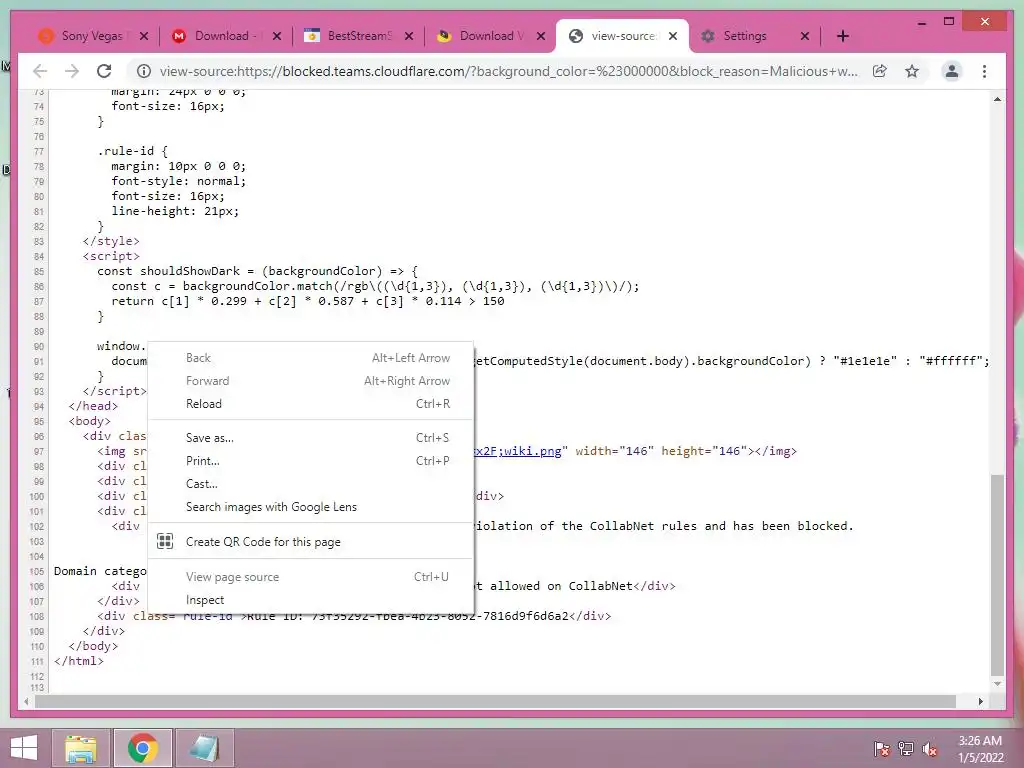Close the view-source tab
Screen dimensions: 1024x768
point(673,36)
